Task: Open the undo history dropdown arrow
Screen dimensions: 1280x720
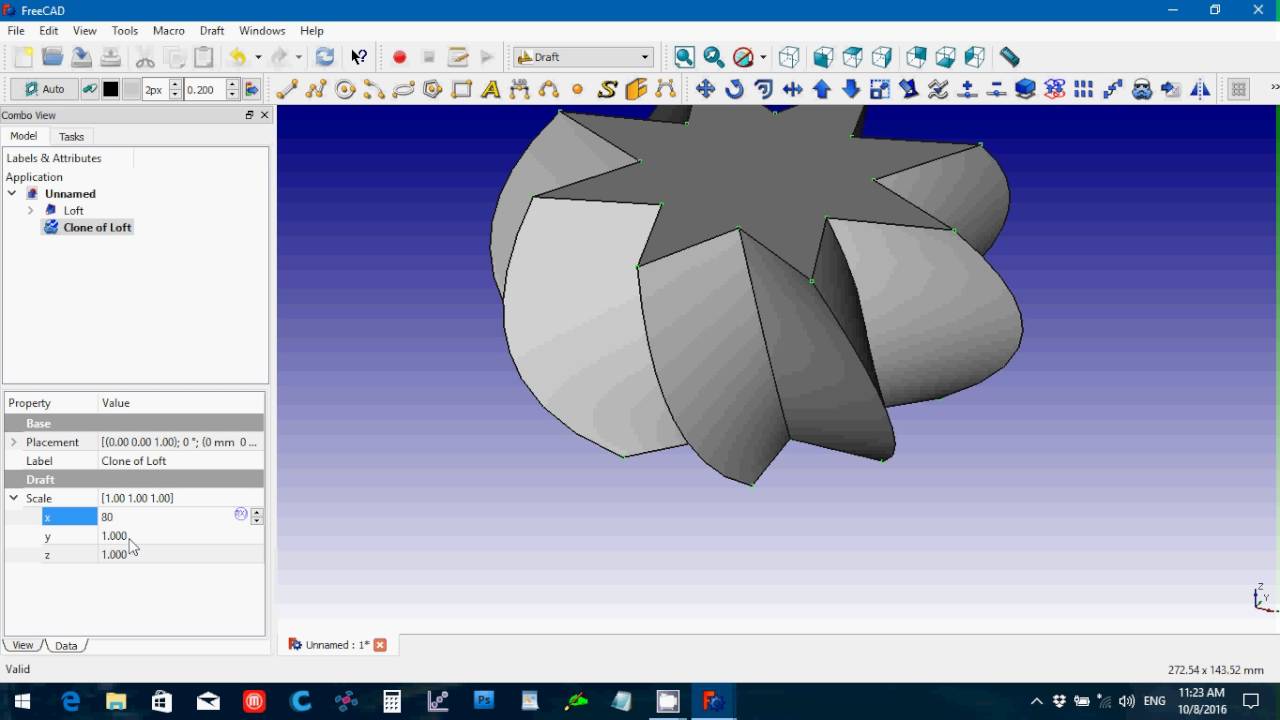Action: click(257, 57)
